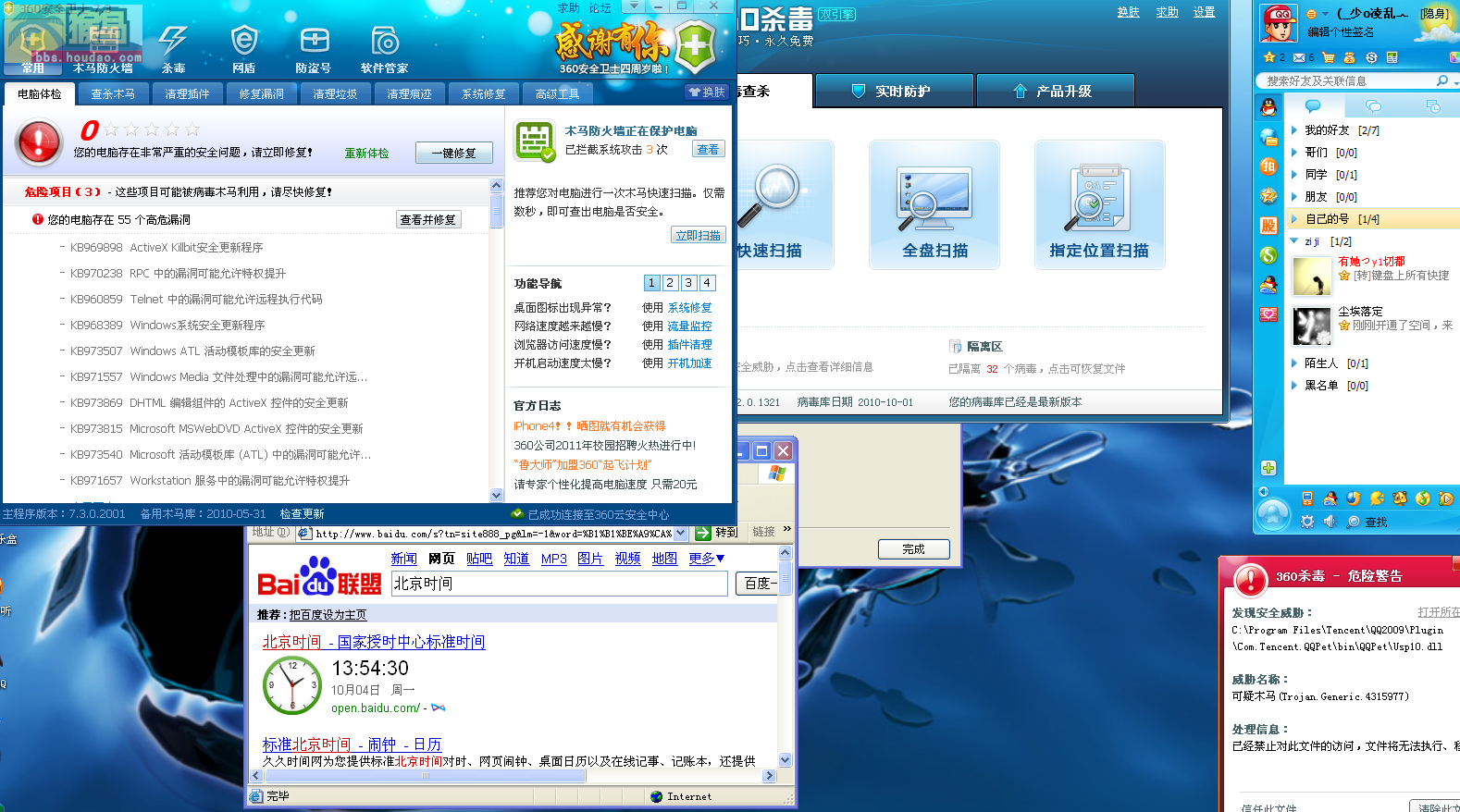
Task: Open QQ pet hamster icon
Action: (1400, 498)
